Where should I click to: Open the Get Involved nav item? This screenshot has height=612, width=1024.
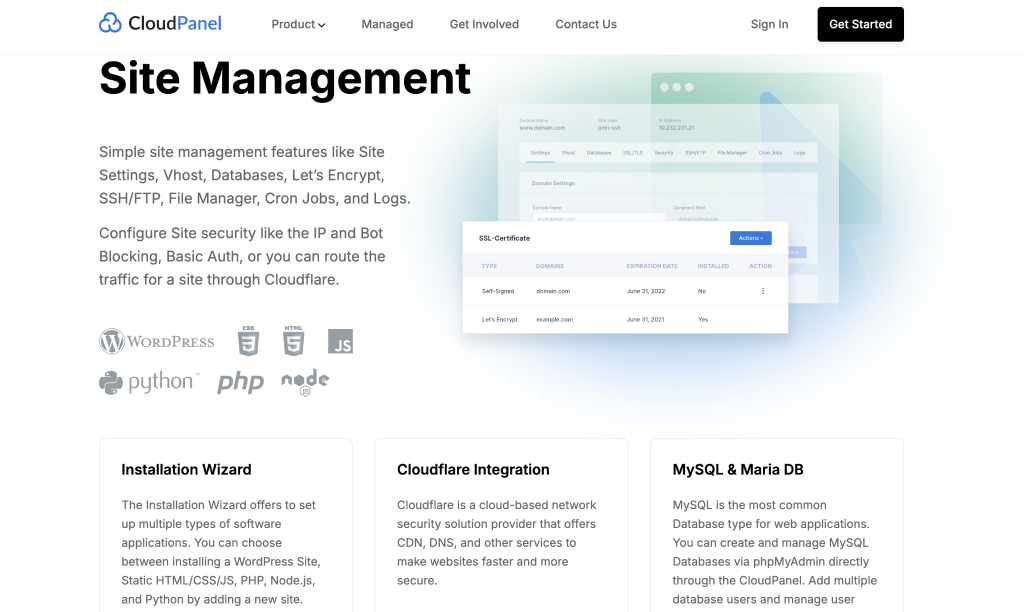coord(484,24)
